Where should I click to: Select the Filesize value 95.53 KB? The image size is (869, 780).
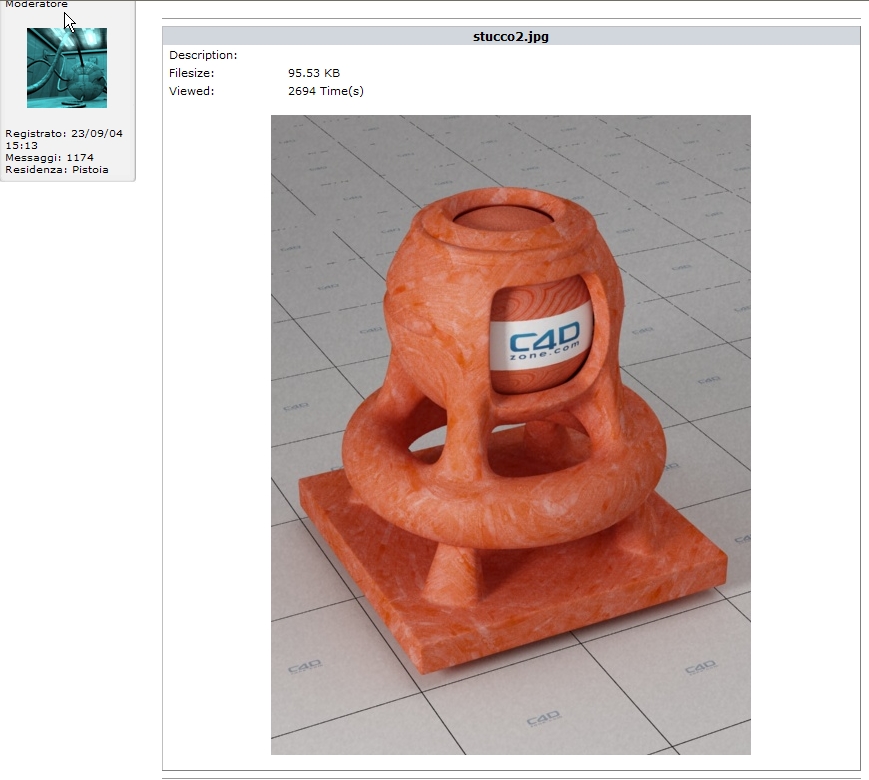click(x=314, y=73)
